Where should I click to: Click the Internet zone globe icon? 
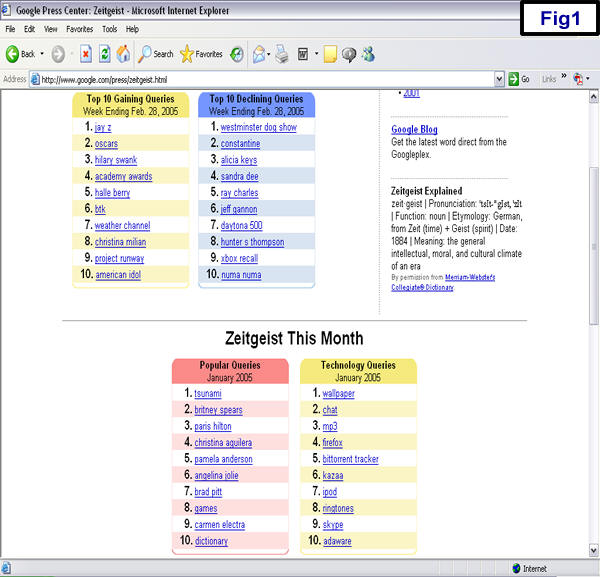[x=516, y=568]
